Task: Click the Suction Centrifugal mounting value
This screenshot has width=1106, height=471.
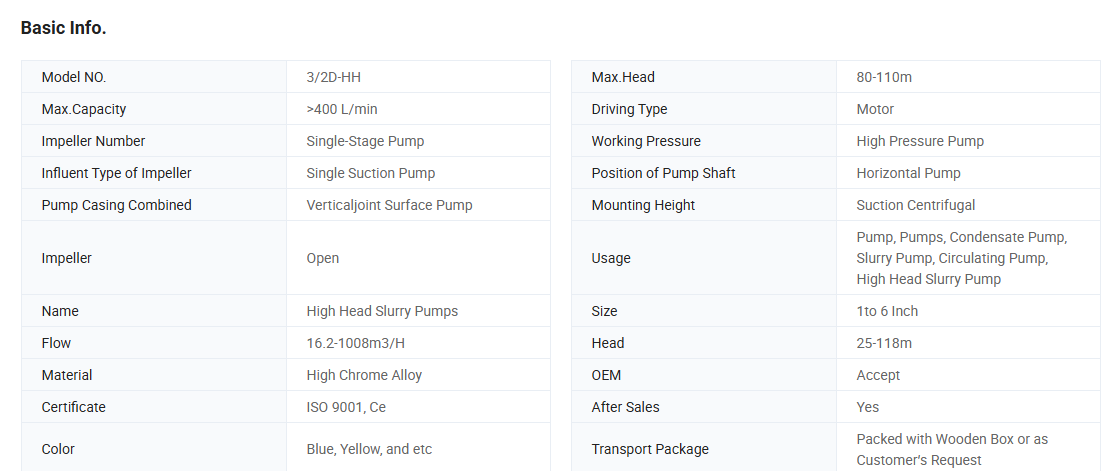Action: [916, 205]
